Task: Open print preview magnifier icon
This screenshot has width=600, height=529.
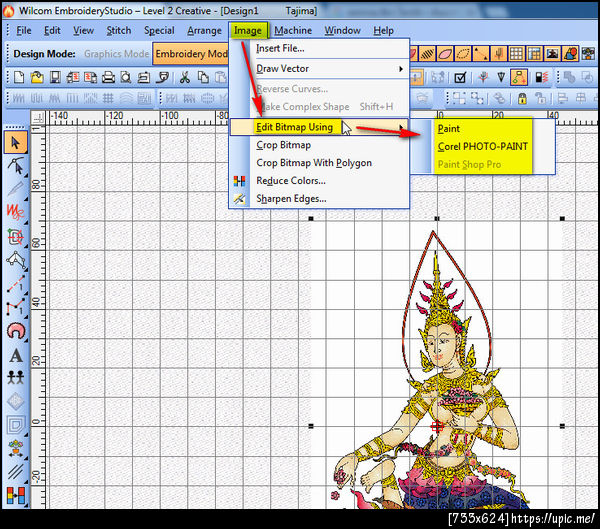Action: point(126,77)
